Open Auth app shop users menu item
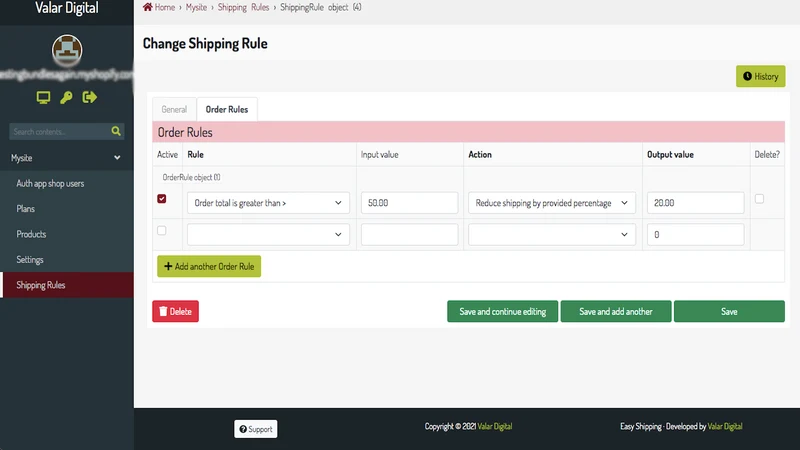The width and height of the screenshot is (800, 450). tap(67, 183)
